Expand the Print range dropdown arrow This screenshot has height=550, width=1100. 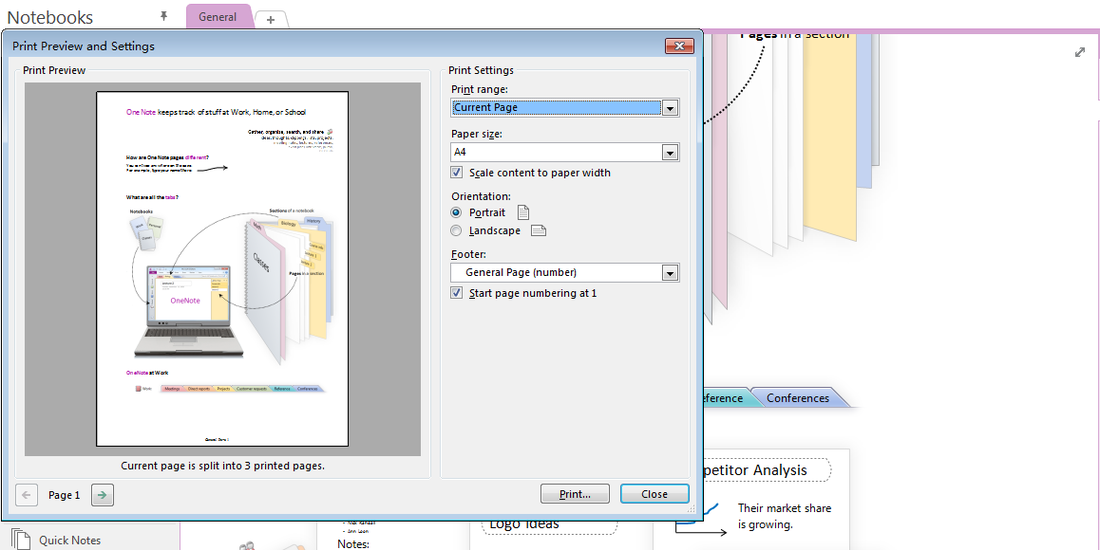point(670,108)
